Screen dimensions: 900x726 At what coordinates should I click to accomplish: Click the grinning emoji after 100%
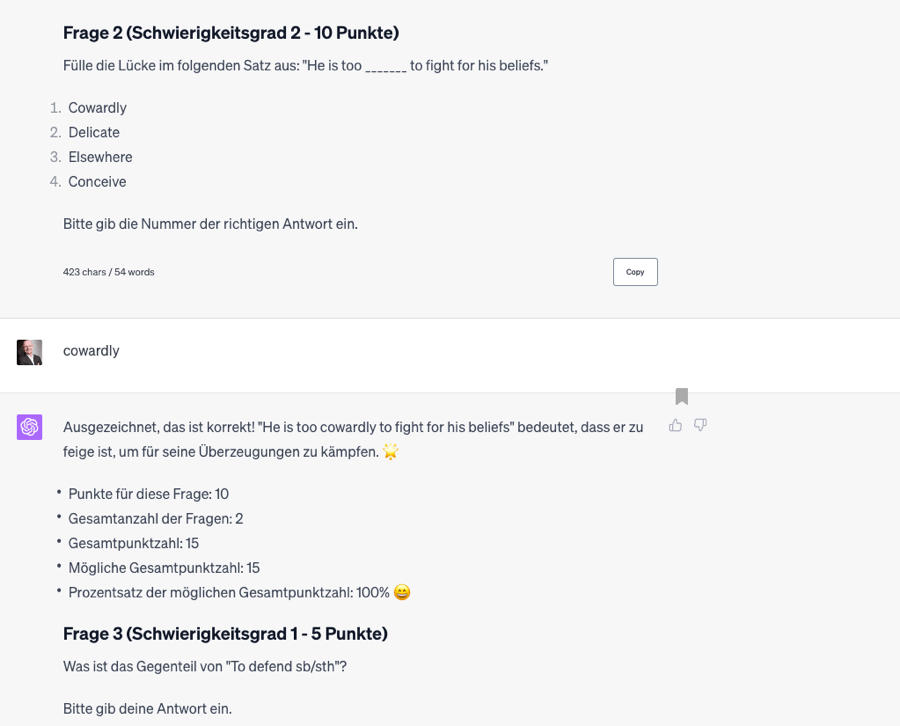click(402, 593)
